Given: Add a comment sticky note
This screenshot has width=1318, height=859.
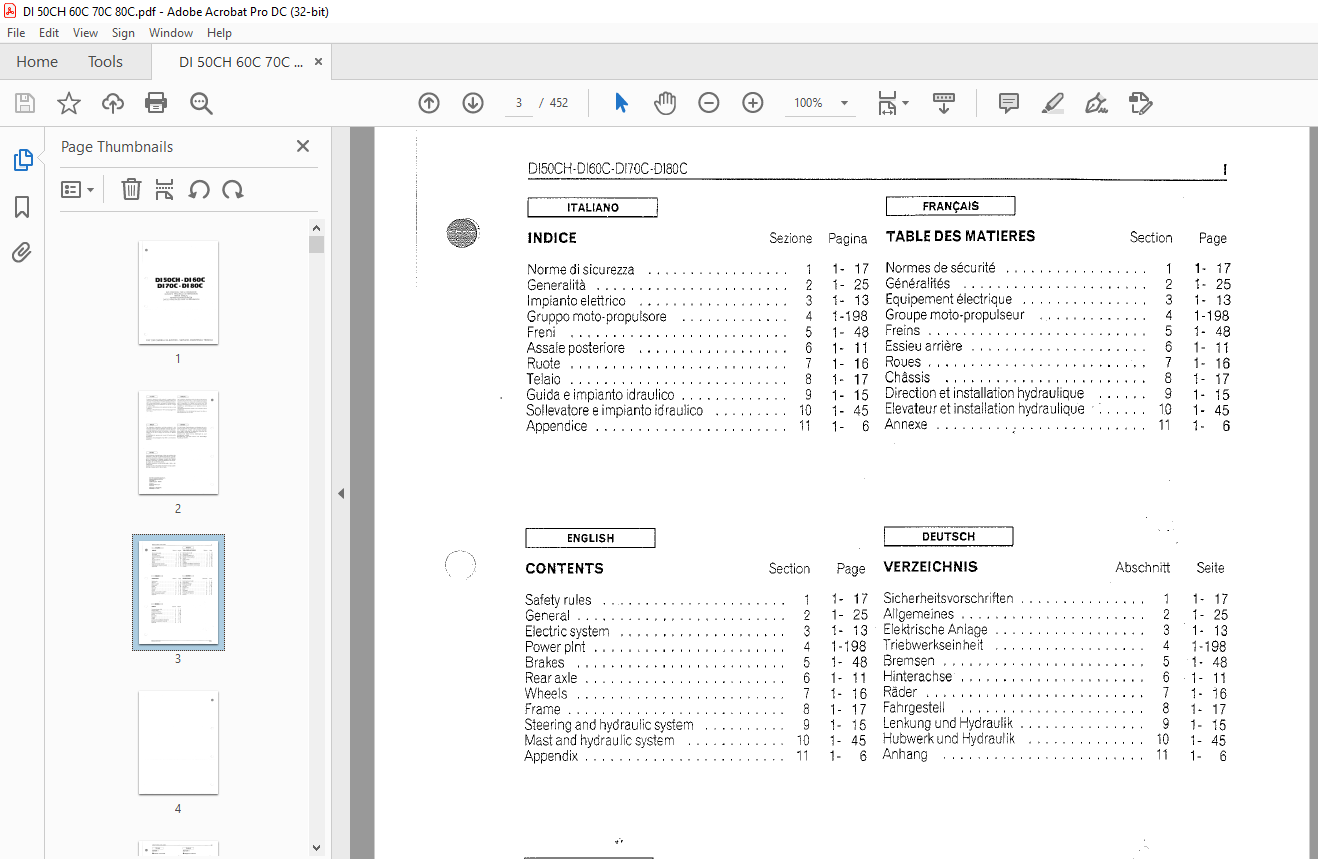Looking at the screenshot, I should click(1009, 103).
